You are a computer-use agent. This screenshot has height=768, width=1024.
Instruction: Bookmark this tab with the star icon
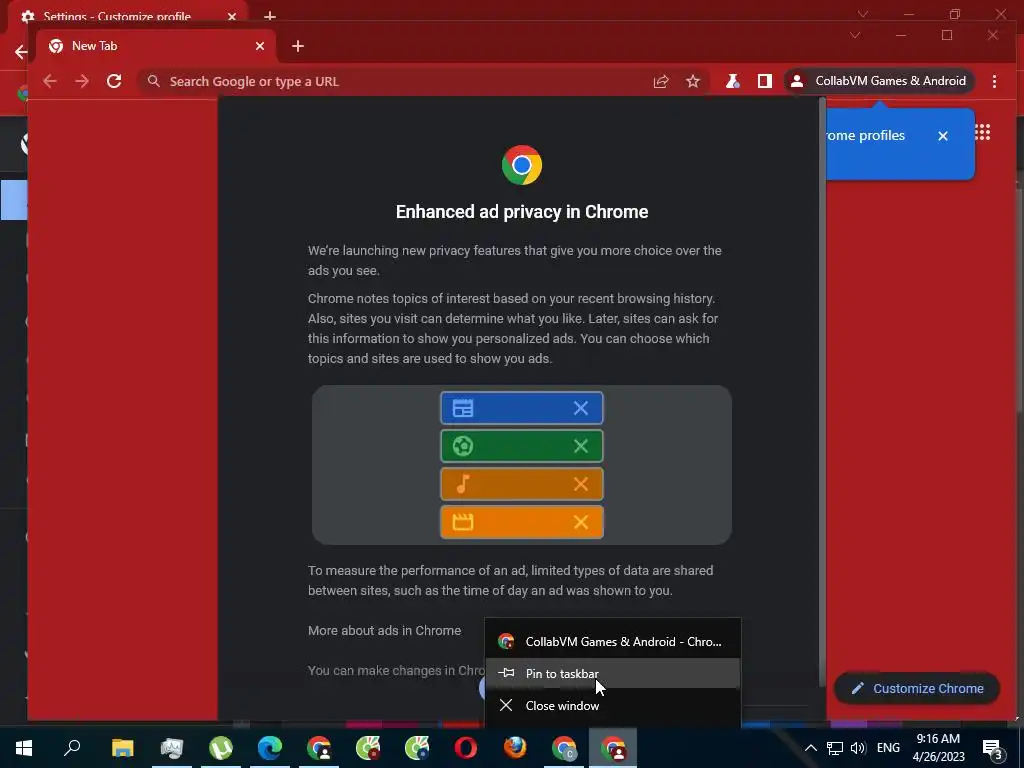[x=693, y=81]
